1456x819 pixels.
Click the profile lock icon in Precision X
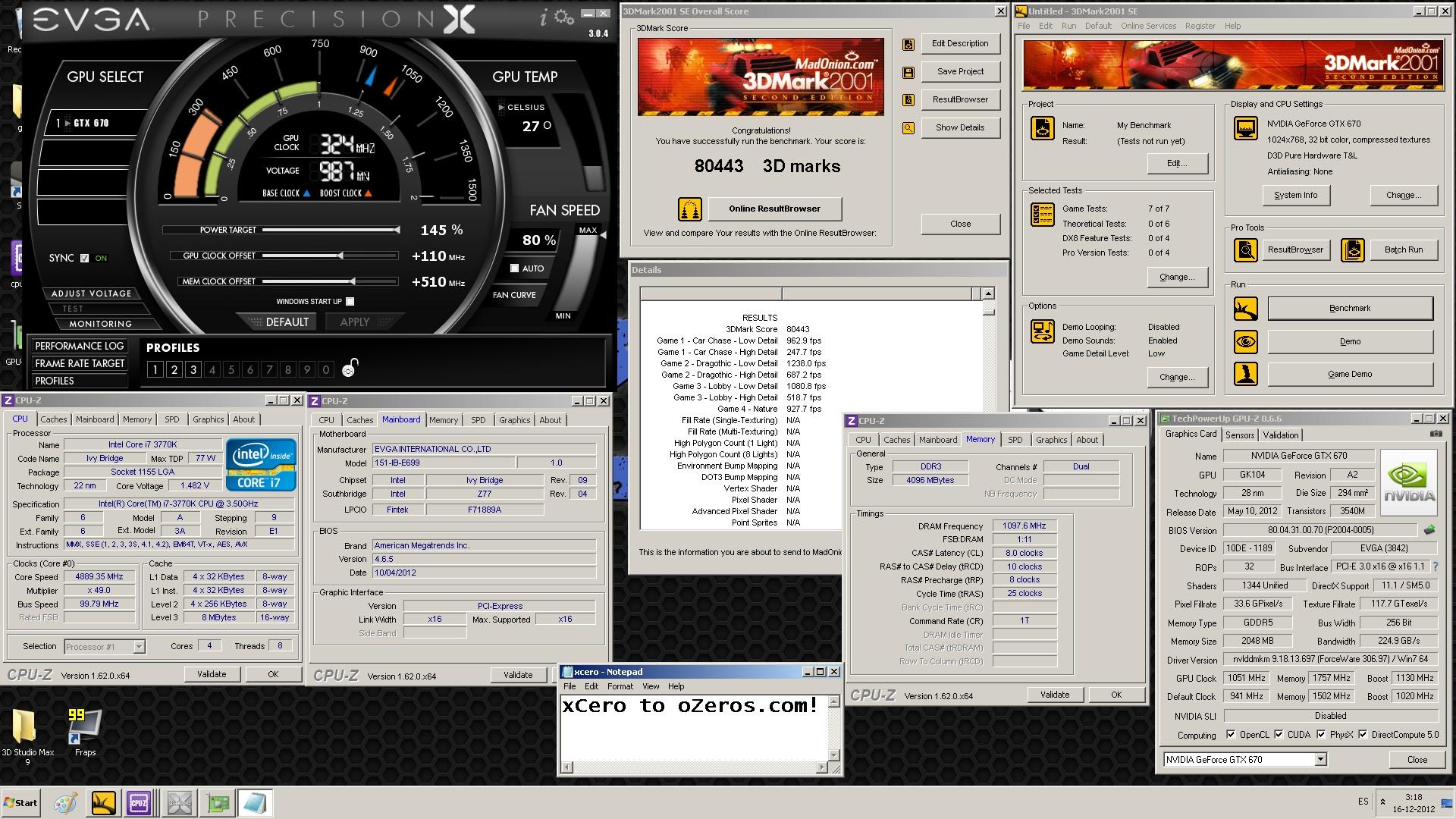coord(349,368)
